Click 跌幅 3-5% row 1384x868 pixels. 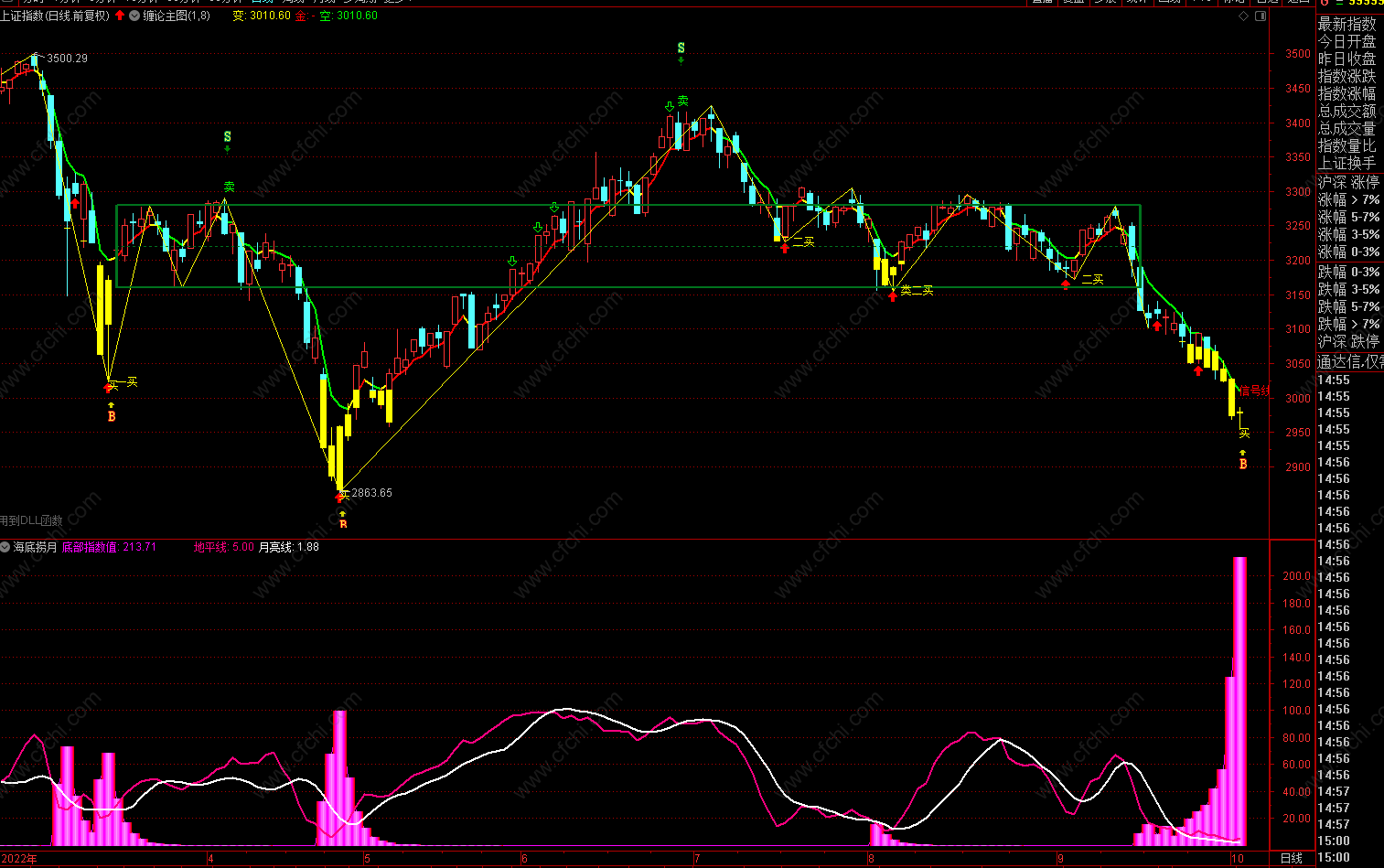click(x=1349, y=289)
